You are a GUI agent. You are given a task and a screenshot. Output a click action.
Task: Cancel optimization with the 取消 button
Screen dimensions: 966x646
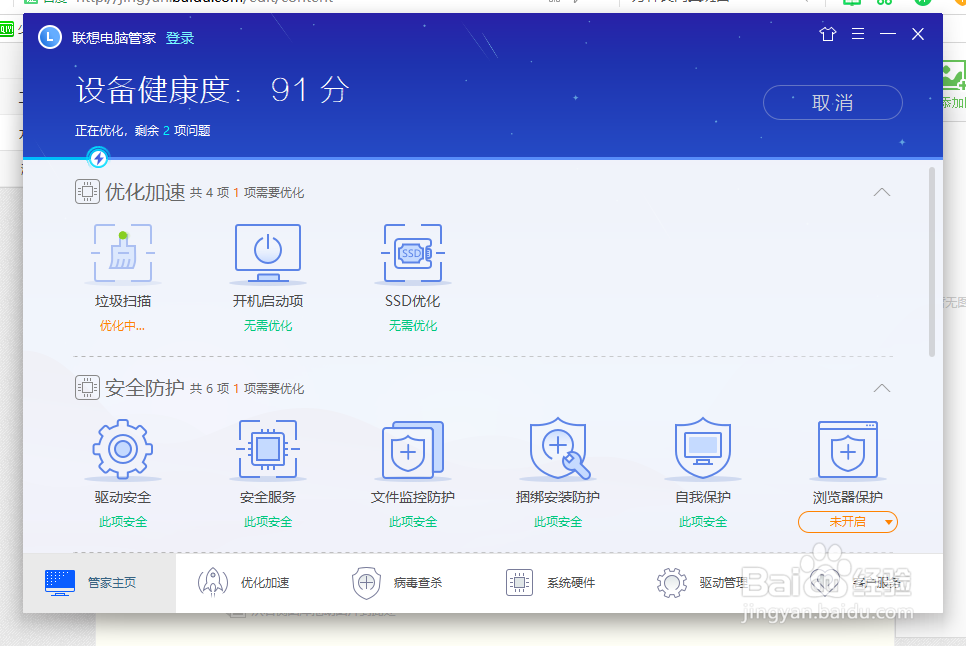point(833,103)
